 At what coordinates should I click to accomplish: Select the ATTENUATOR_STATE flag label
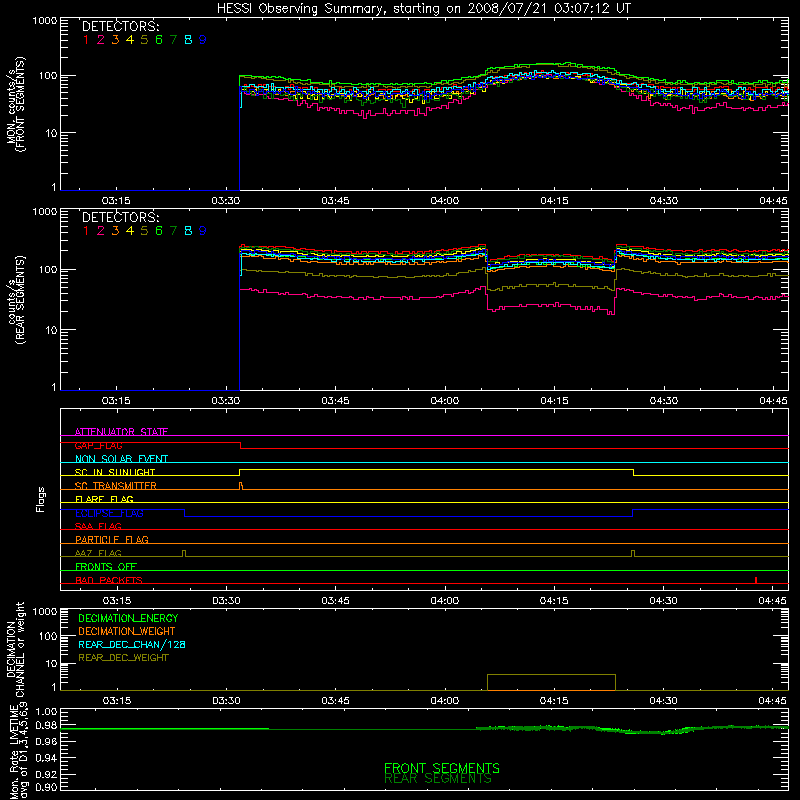(121, 432)
